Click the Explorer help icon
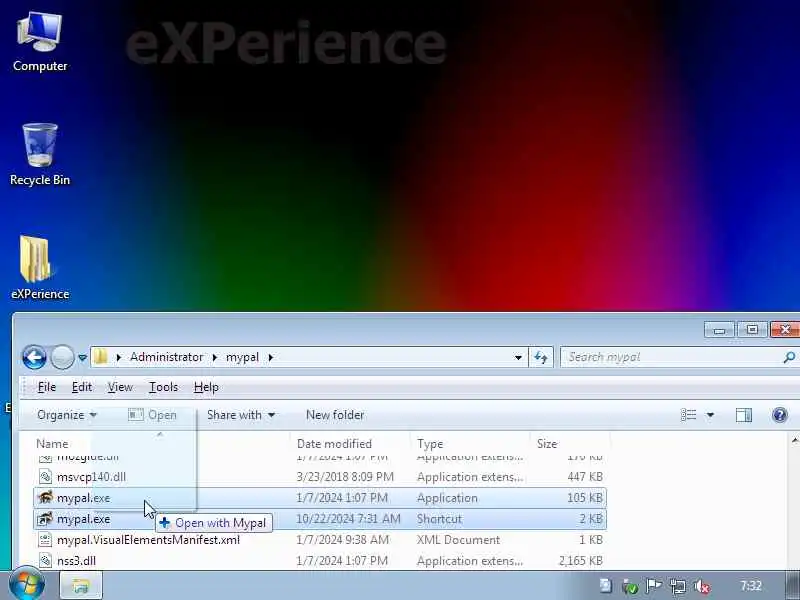 [780, 415]
